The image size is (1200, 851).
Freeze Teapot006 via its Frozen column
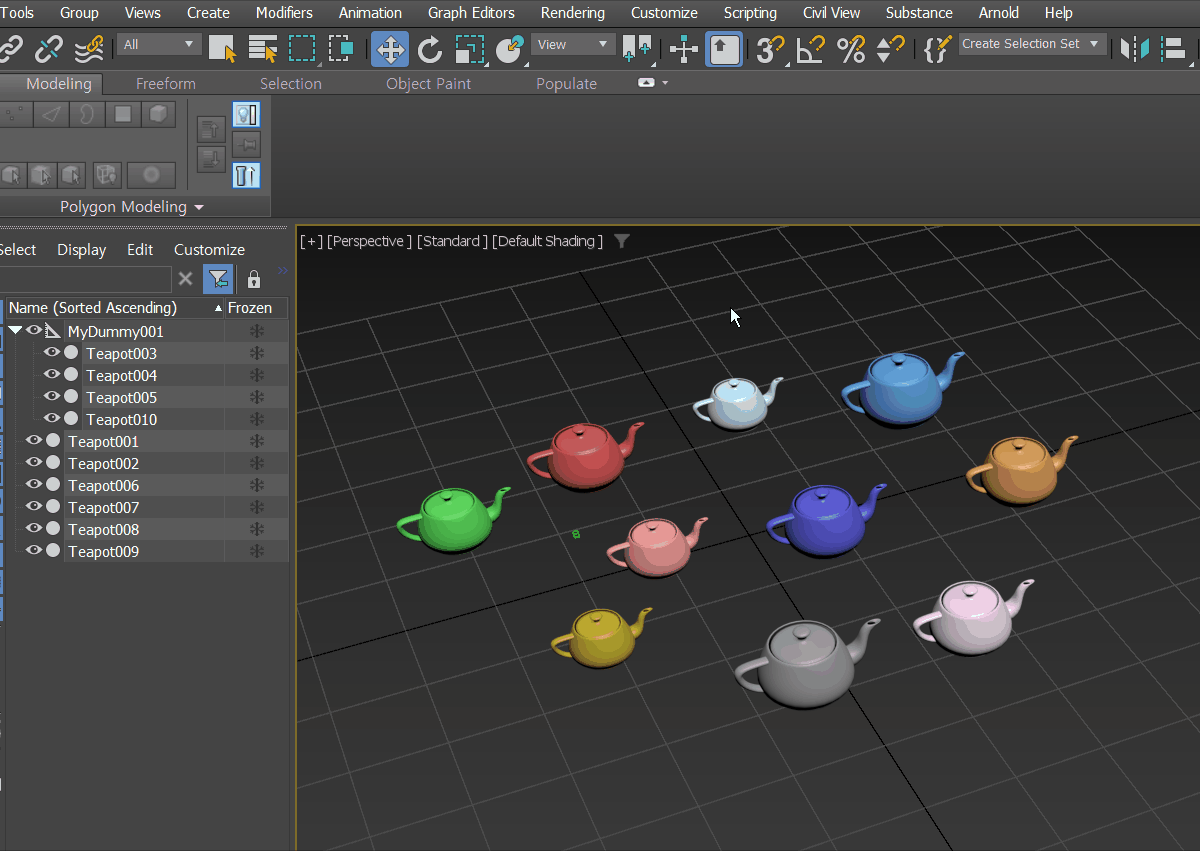257,486
